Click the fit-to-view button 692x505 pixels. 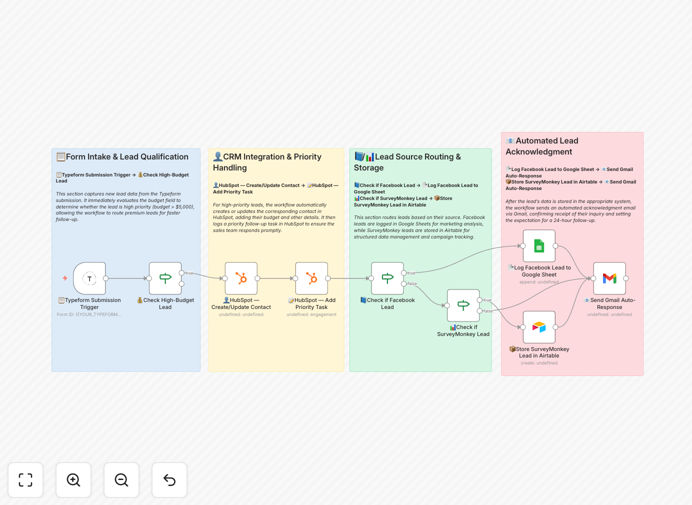tap(26, 480)
